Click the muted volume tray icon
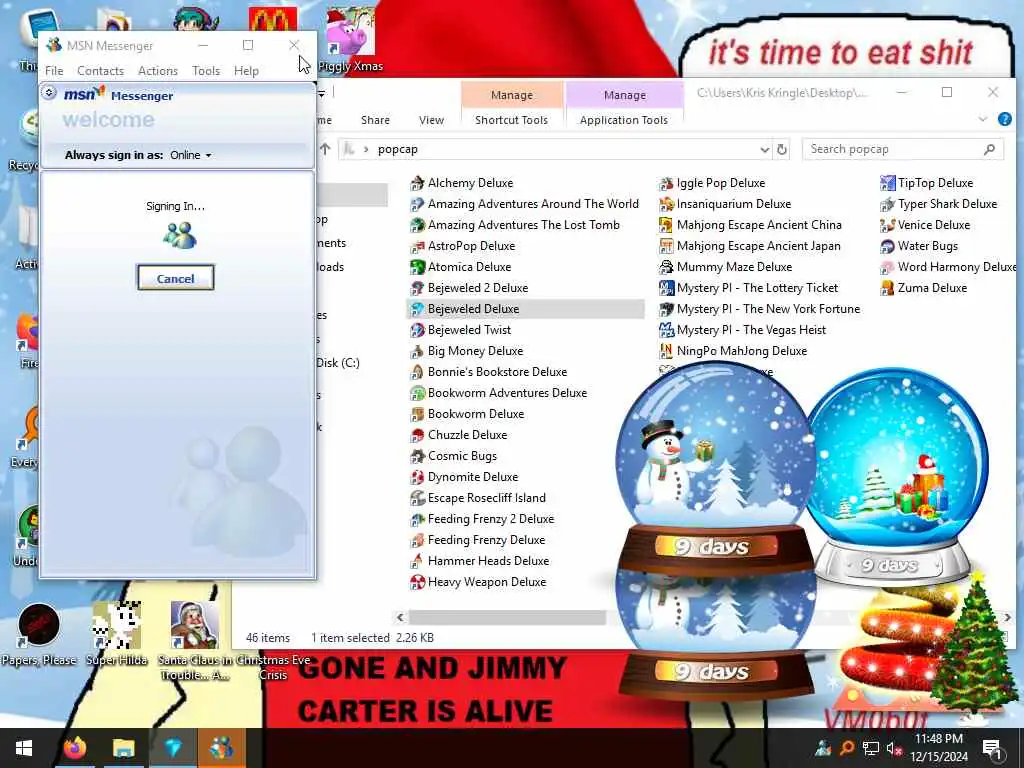 [893, 748]
